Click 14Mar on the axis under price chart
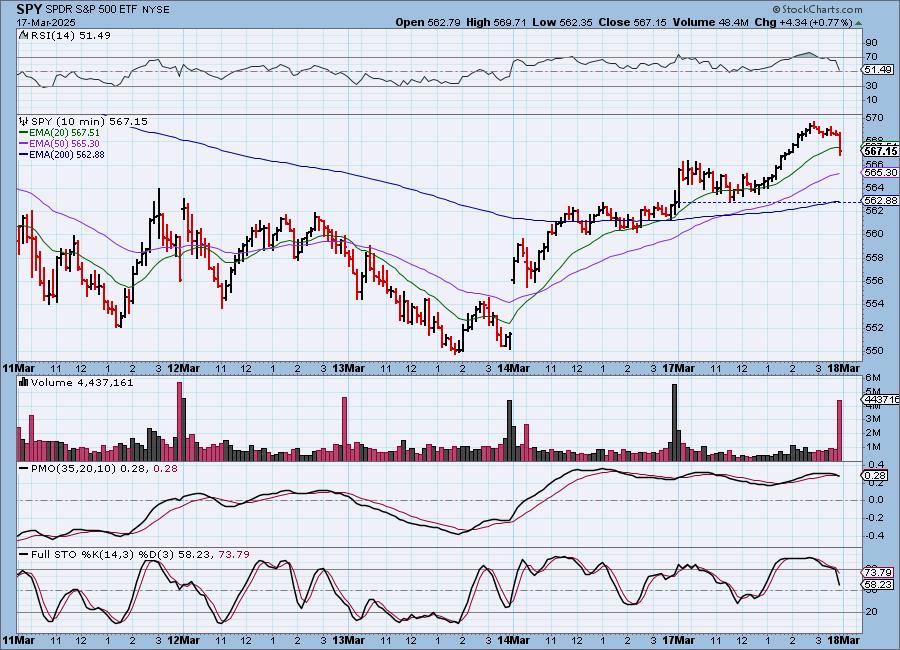This screenshot has width=900, height=650. point(513,368)
